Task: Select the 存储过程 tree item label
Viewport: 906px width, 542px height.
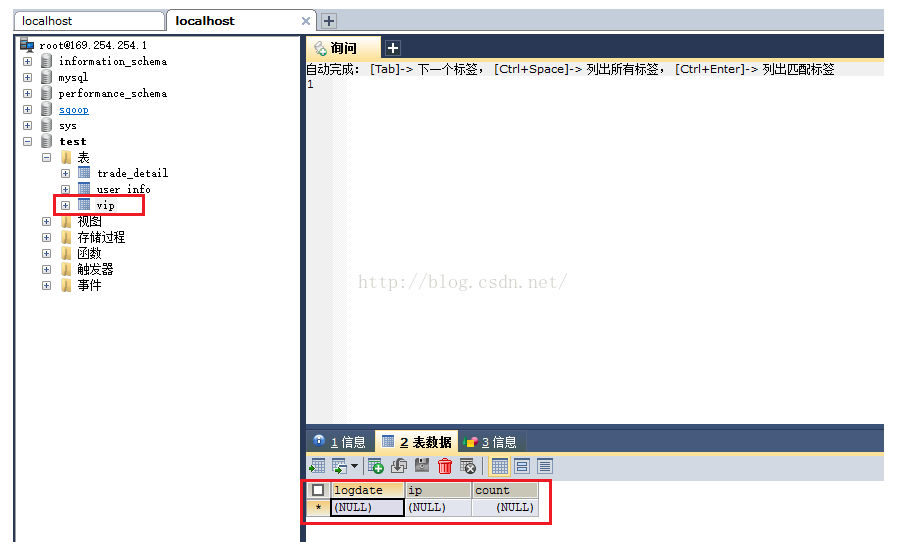Action: (101, 237)
